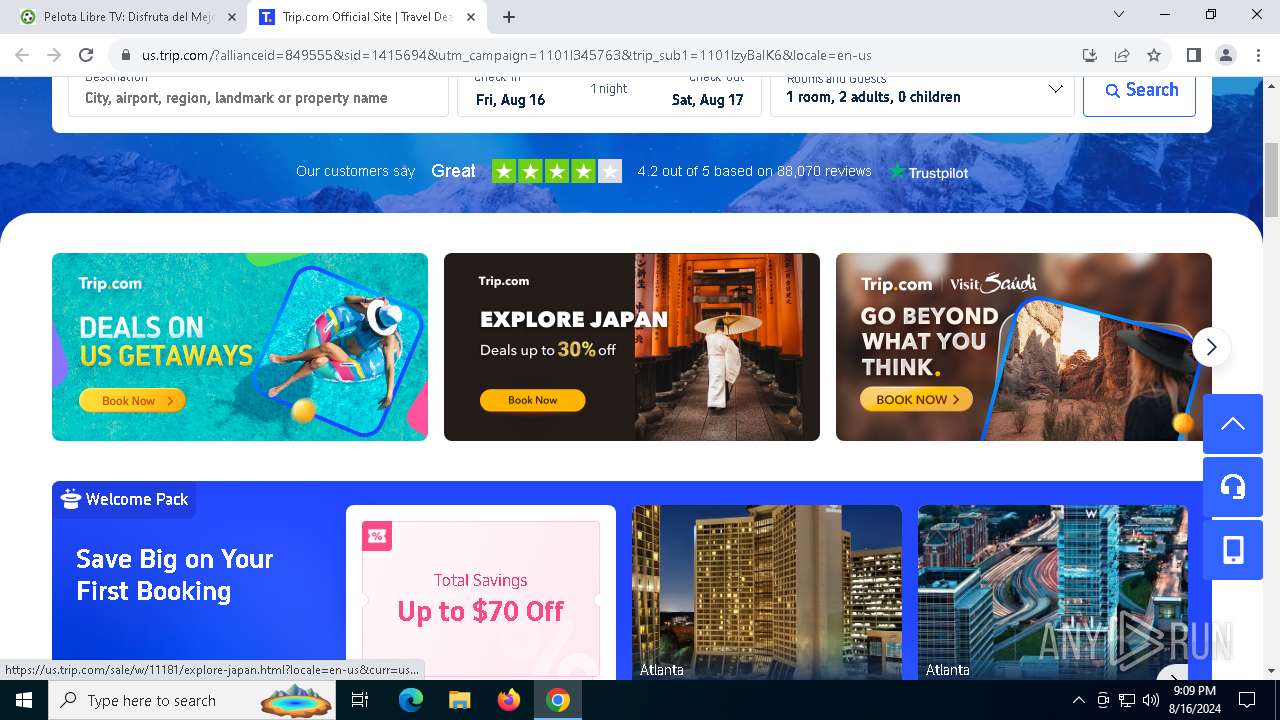Open Visit Saudi banner
The width and height of the screenshot is (1280, 720).
tap(1024, 347)
